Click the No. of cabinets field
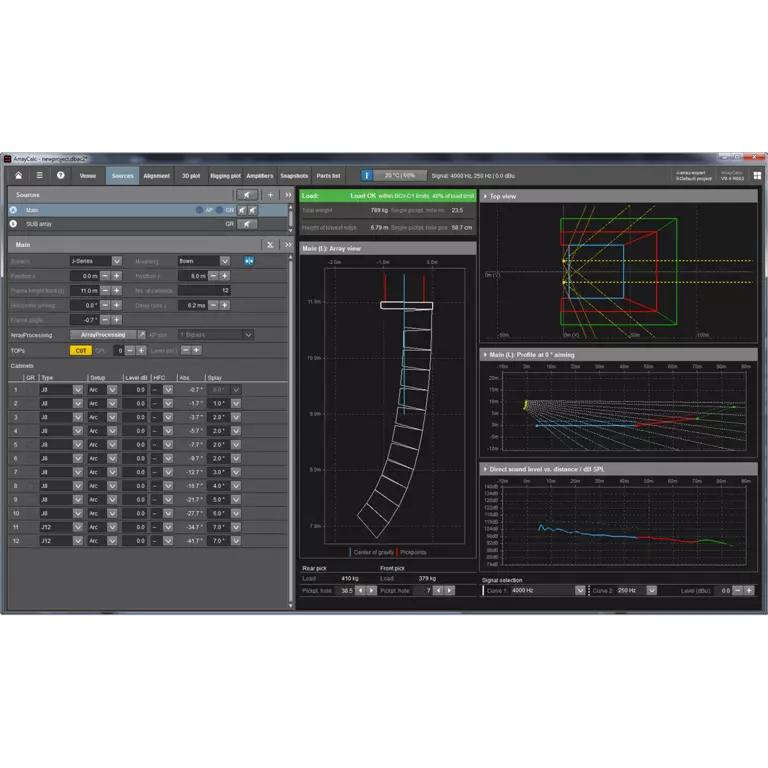This screenshot has height=768, width=768. (204, 290)
